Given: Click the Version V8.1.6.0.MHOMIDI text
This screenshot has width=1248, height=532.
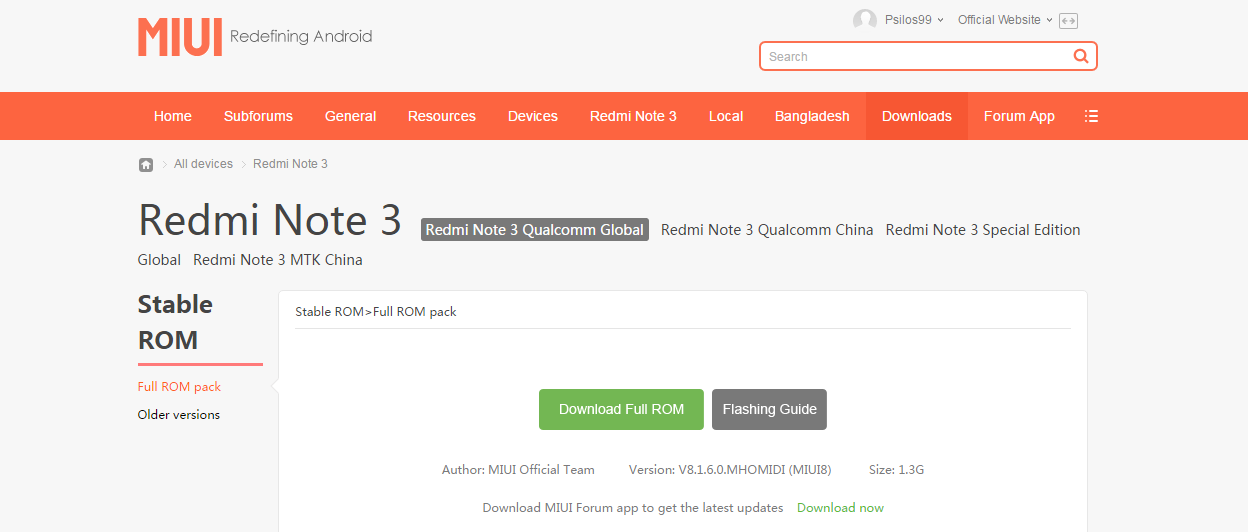Looking at the screenshot, I should pos(730,469).
